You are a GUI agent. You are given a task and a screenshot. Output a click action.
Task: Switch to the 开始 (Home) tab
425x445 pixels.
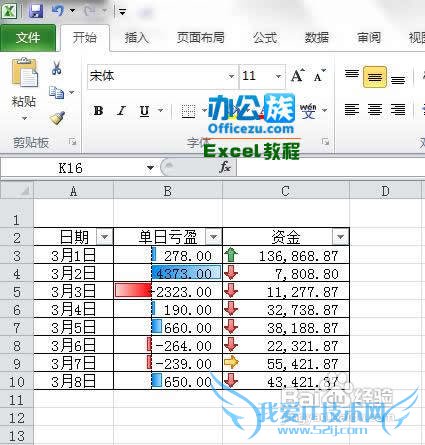pos(85,37)
